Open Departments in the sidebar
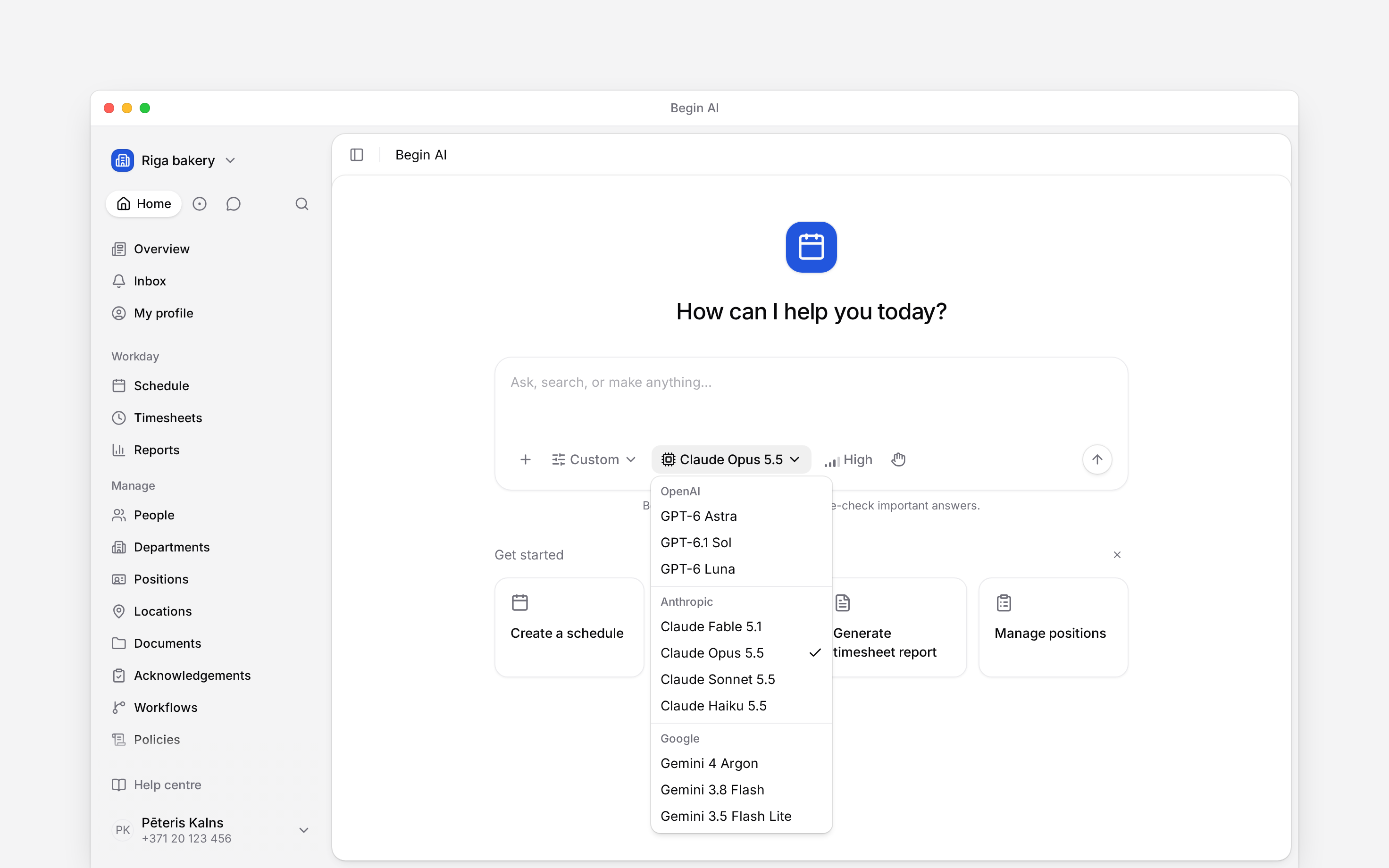 click(x=210, y=547)
